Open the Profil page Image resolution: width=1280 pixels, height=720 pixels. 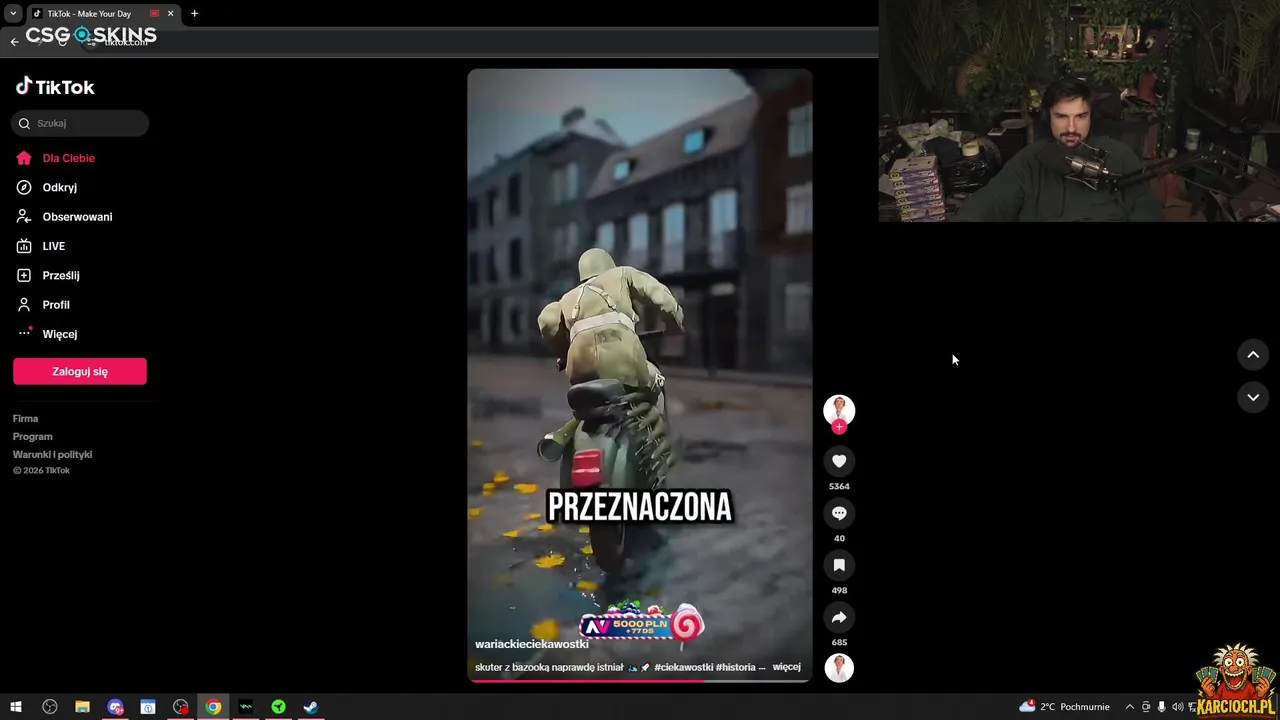[56, 305]
